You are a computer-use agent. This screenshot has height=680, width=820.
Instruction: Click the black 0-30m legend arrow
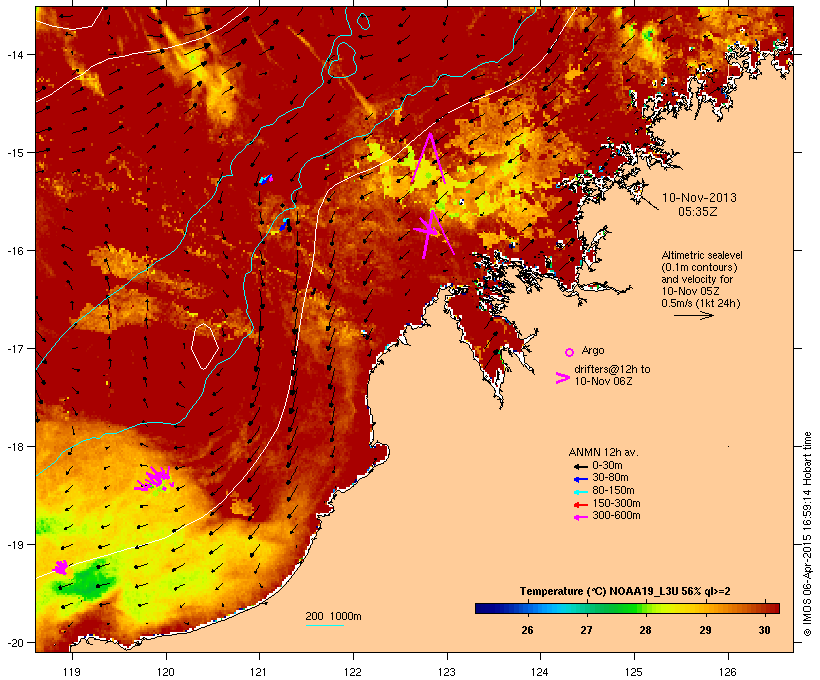pos(580,467)
